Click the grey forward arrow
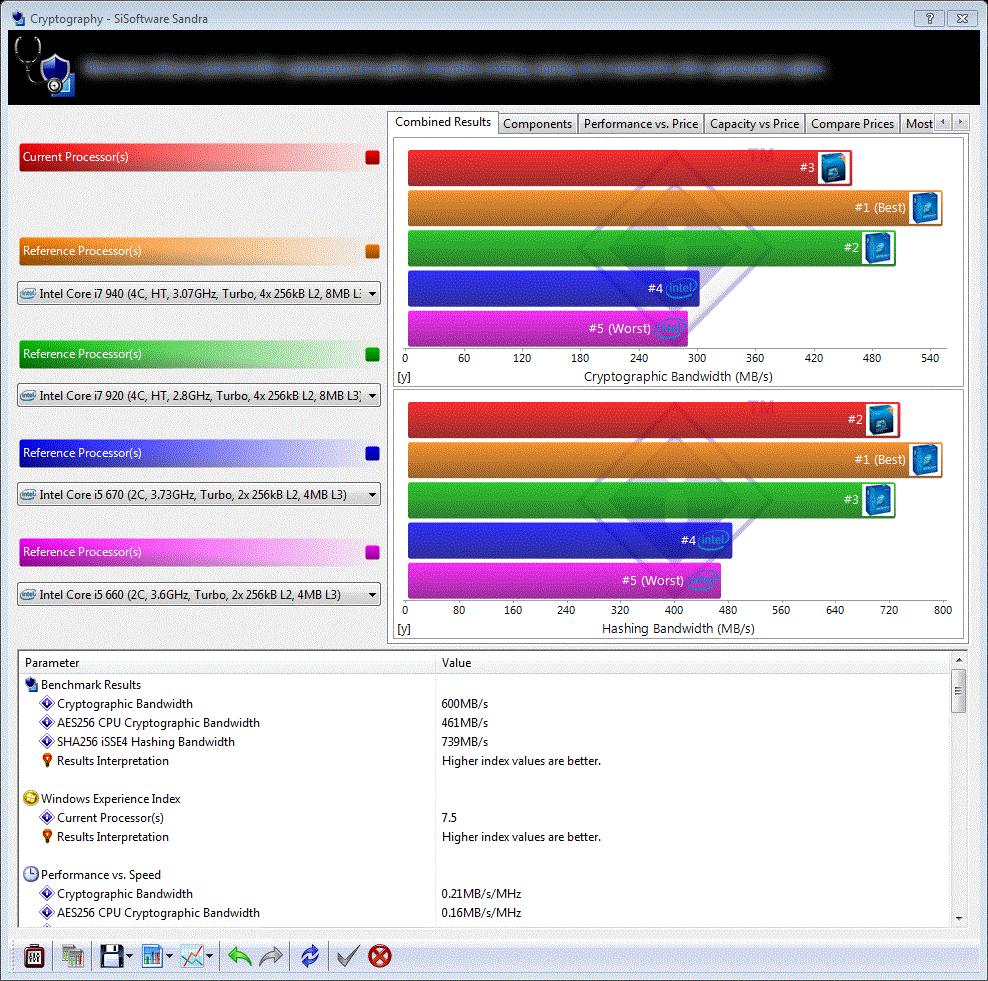Image resolution: width=988 pixels, height=981 pixels. 271,956
